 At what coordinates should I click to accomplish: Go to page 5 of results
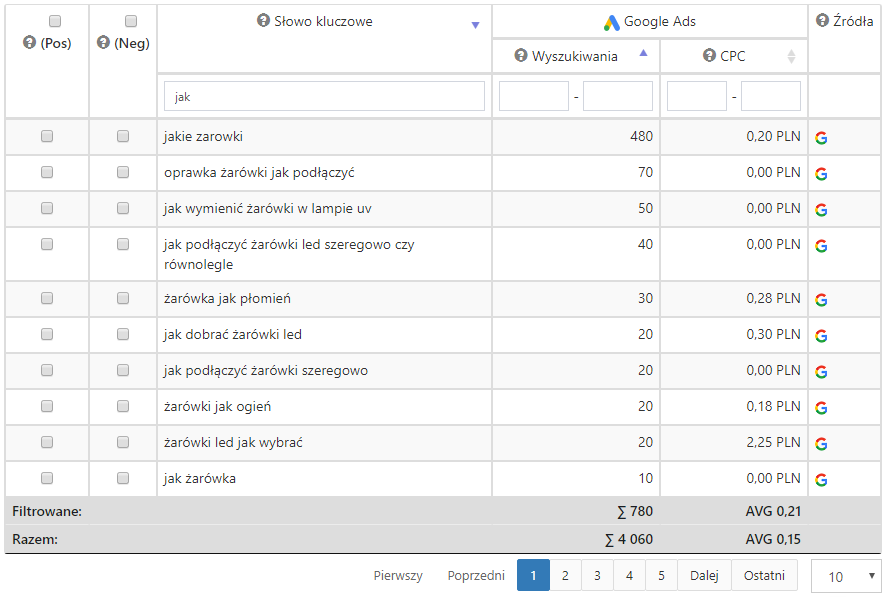(661, 575)
